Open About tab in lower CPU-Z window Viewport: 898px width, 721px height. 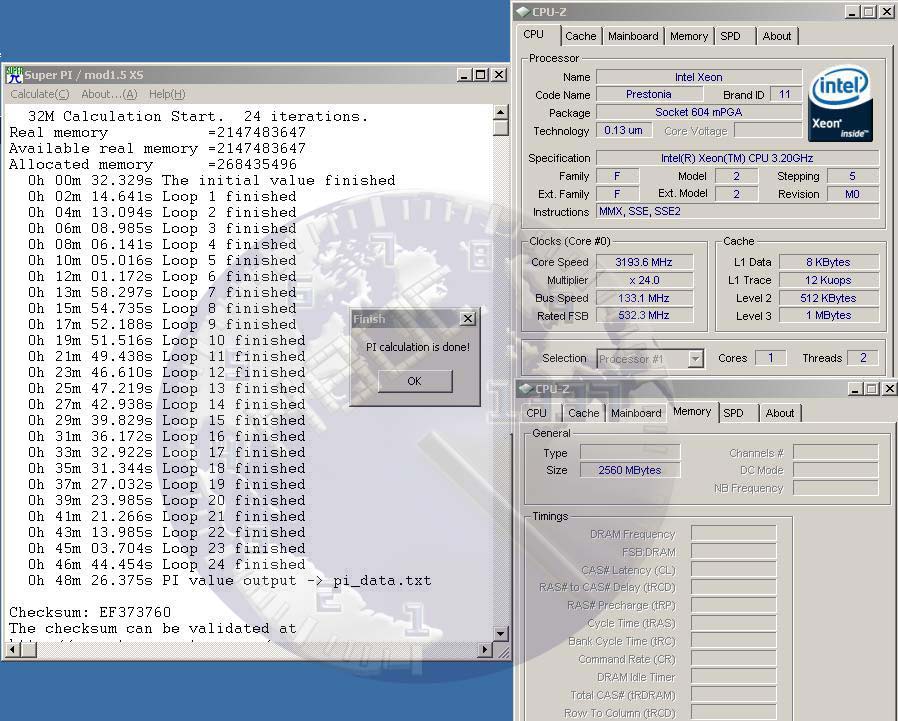779,413
